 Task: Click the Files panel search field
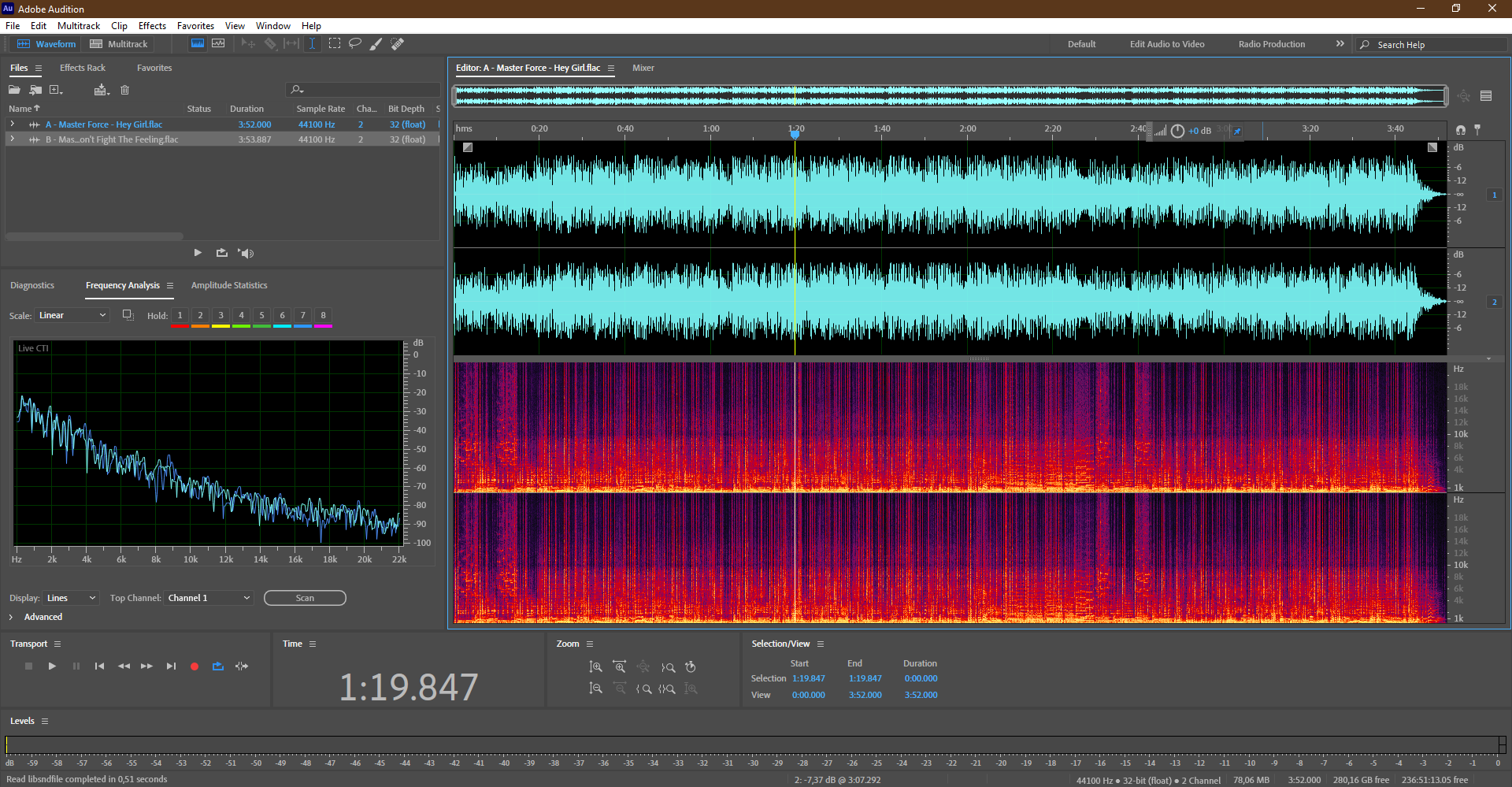click(363, 90)
